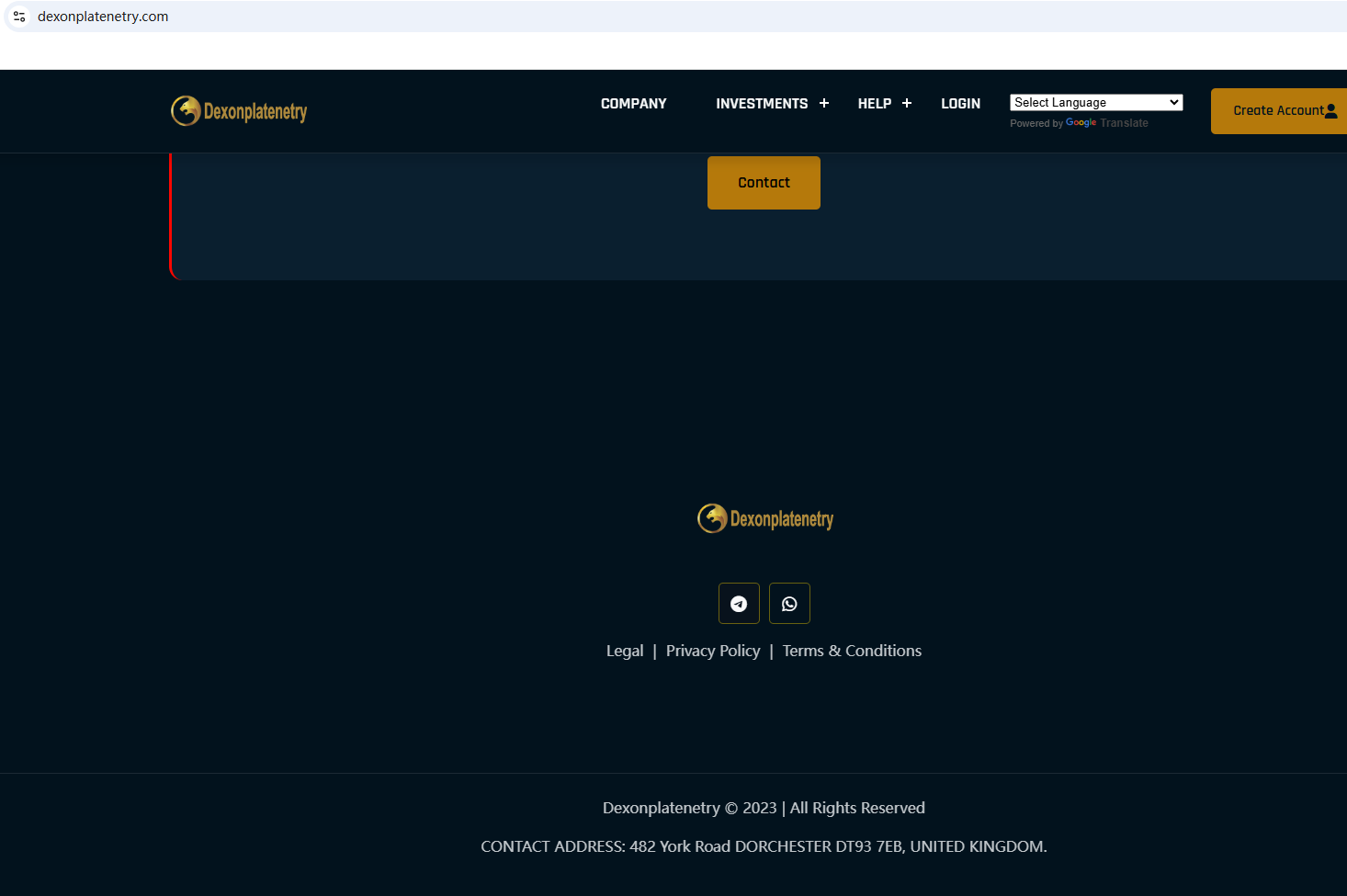The image size is (1347, 896).
Task: Click the Contact button
Action: 764,183
